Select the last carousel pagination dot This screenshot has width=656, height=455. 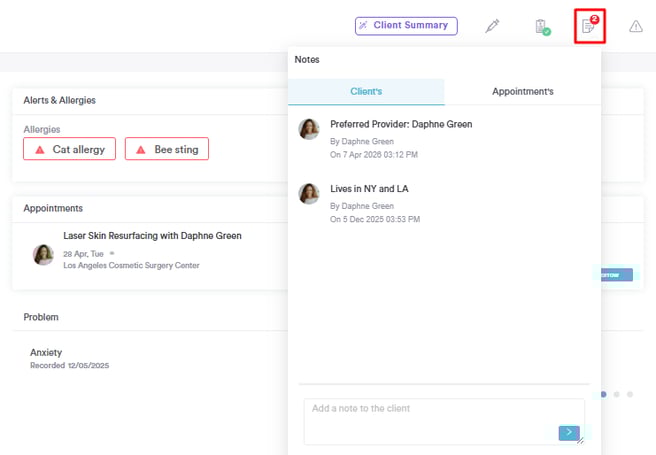[x=630, y=395]
